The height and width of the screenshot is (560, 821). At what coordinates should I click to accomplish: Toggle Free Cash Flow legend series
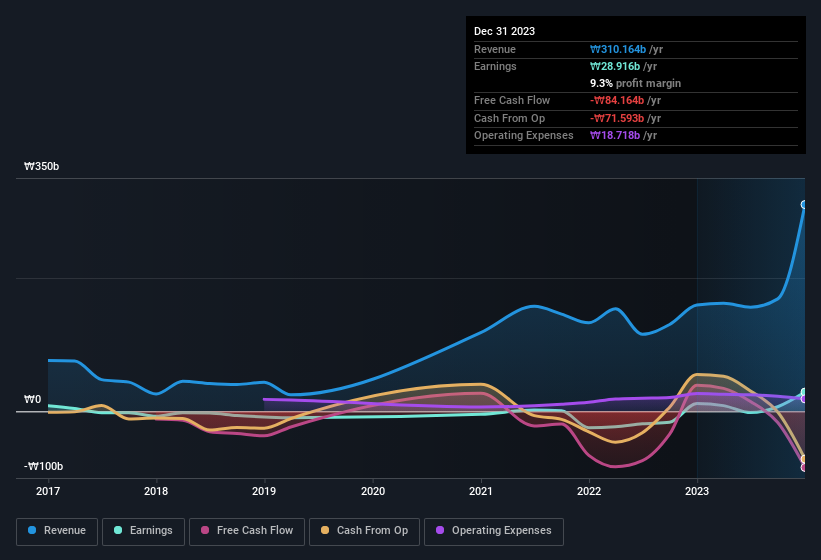tap(246, 531)
